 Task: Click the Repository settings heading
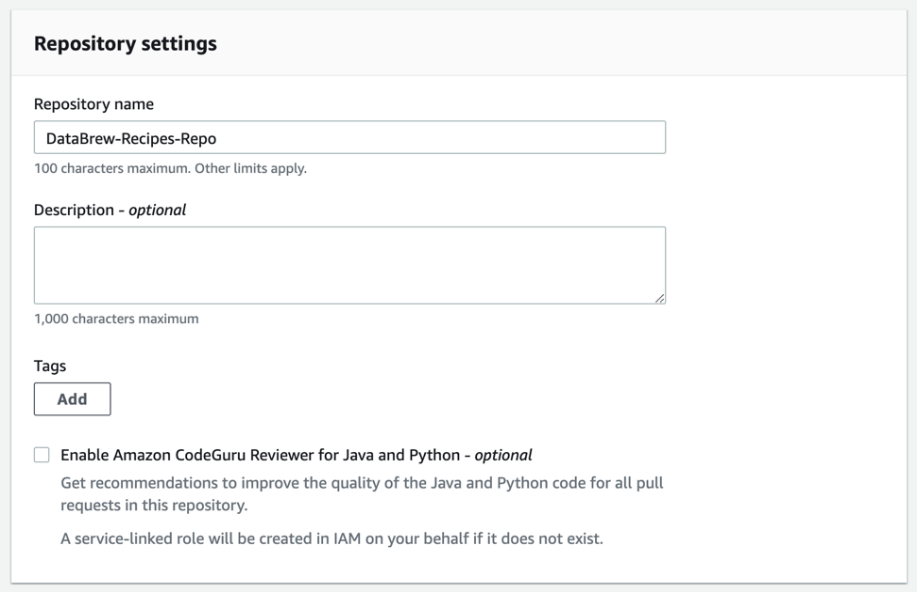coord(126,44)
